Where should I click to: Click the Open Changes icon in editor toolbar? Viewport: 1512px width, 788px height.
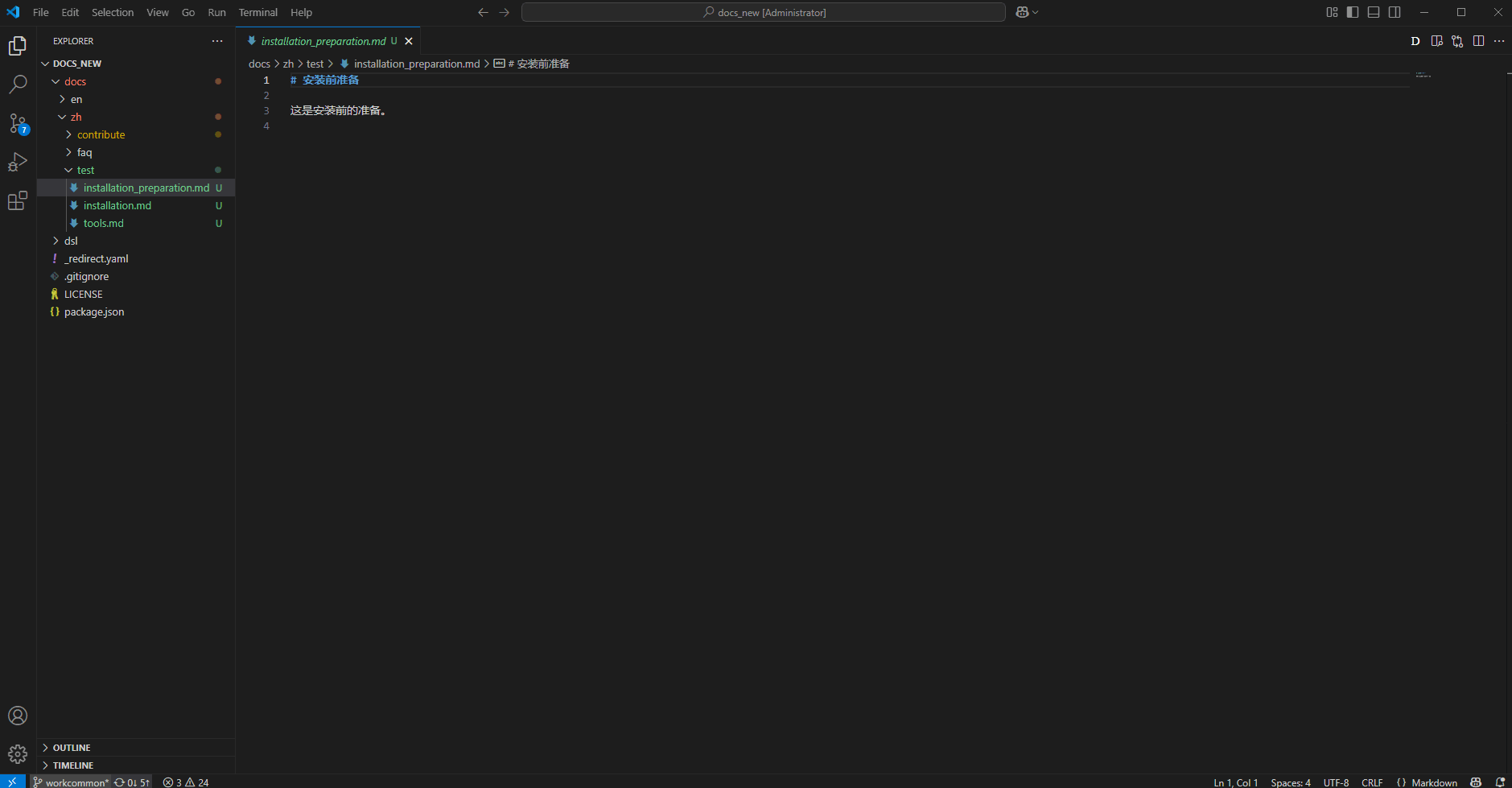click(1457, 41)
